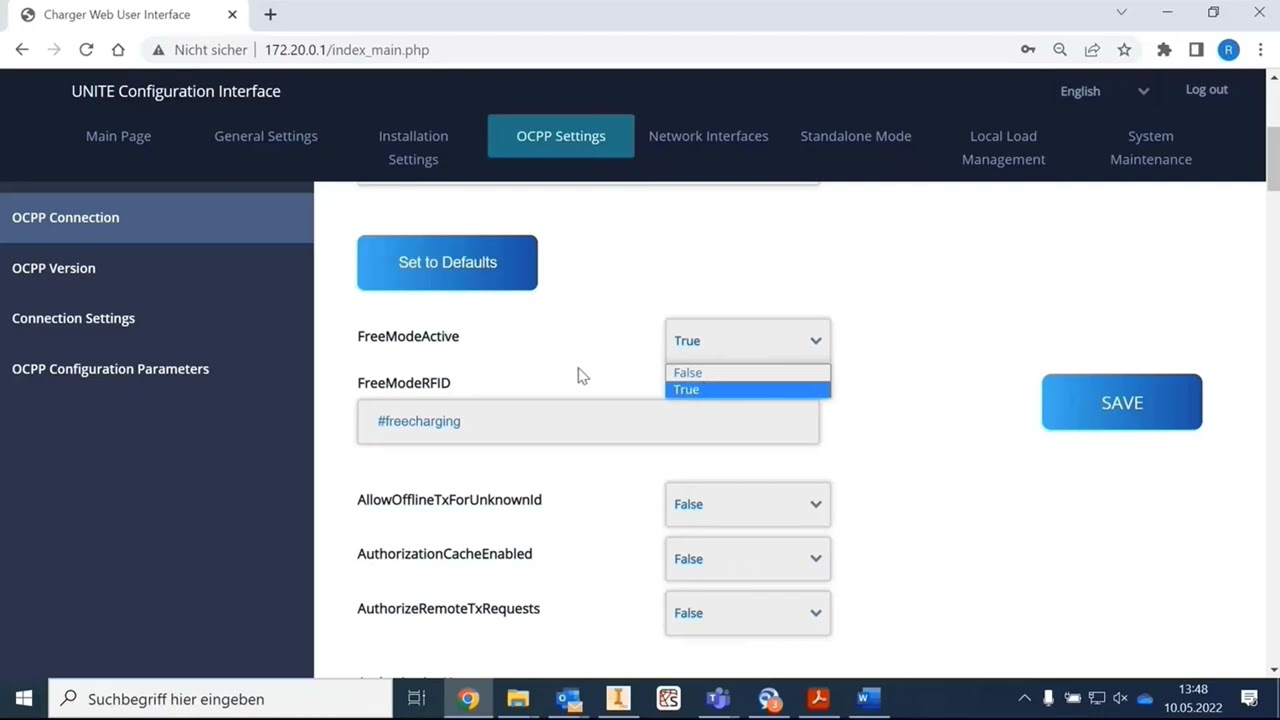Viewport: 1280px width, 720px height.
Task: Open Outlook from the taskbar
Action: coord(568,699)
